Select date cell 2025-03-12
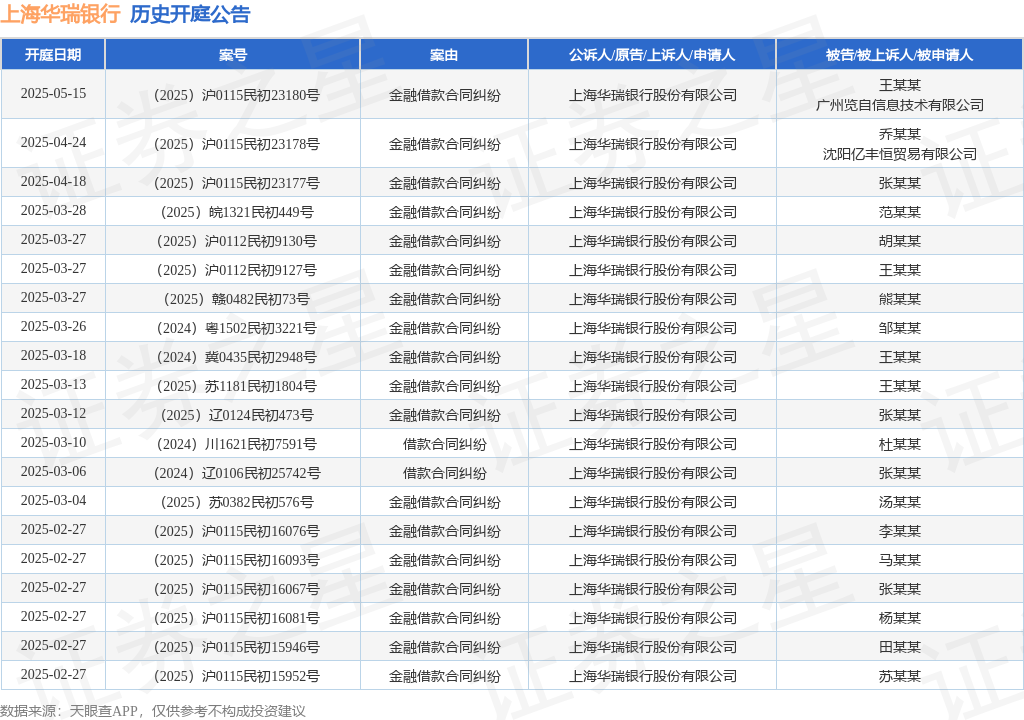 point(53,414)
